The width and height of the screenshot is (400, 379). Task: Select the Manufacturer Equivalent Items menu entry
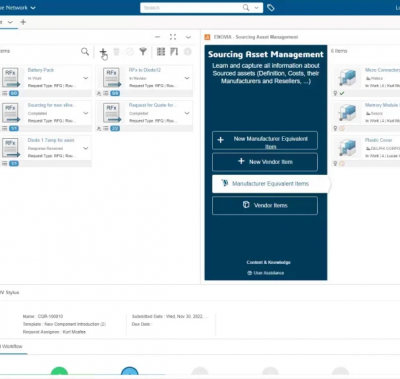[x=271, y=184]
